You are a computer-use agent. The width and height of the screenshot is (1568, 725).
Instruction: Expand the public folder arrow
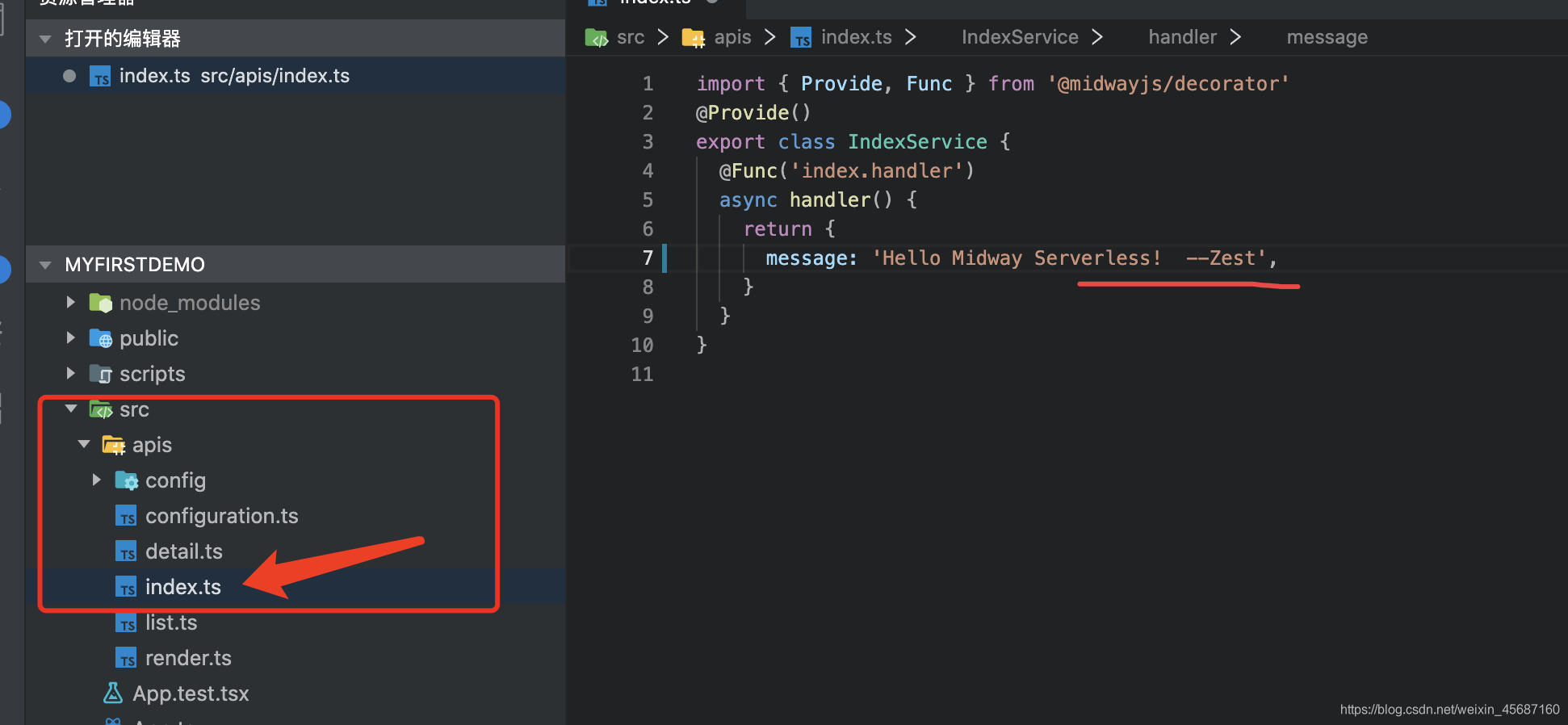click(x=71, y=337)
